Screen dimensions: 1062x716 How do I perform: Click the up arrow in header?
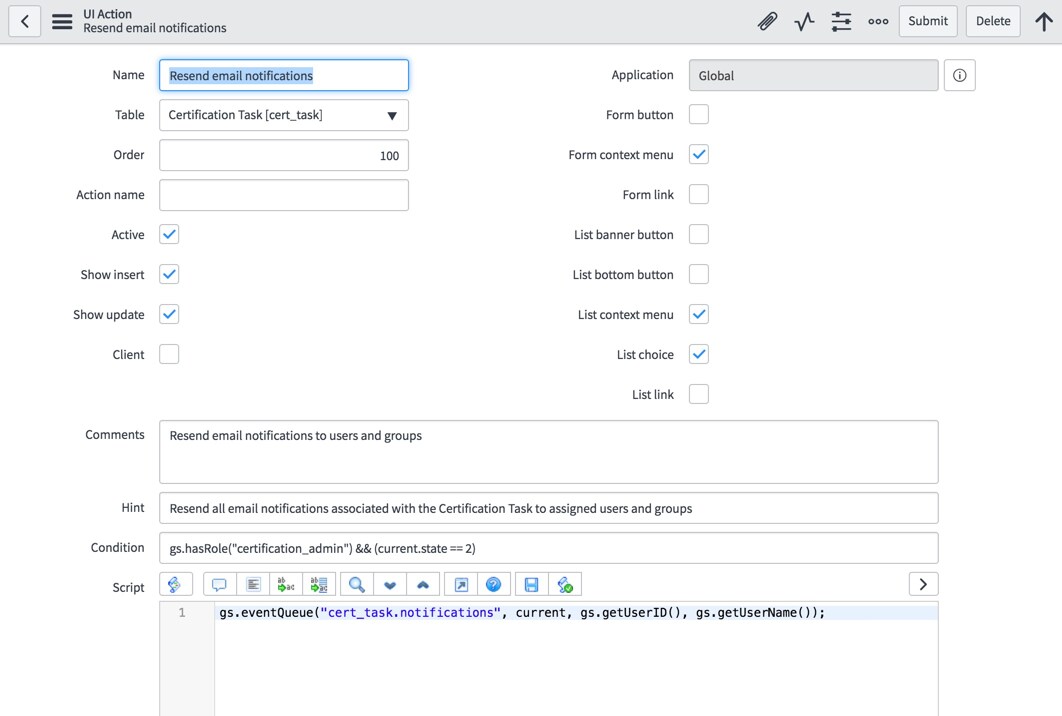[x=1044, y=21]
